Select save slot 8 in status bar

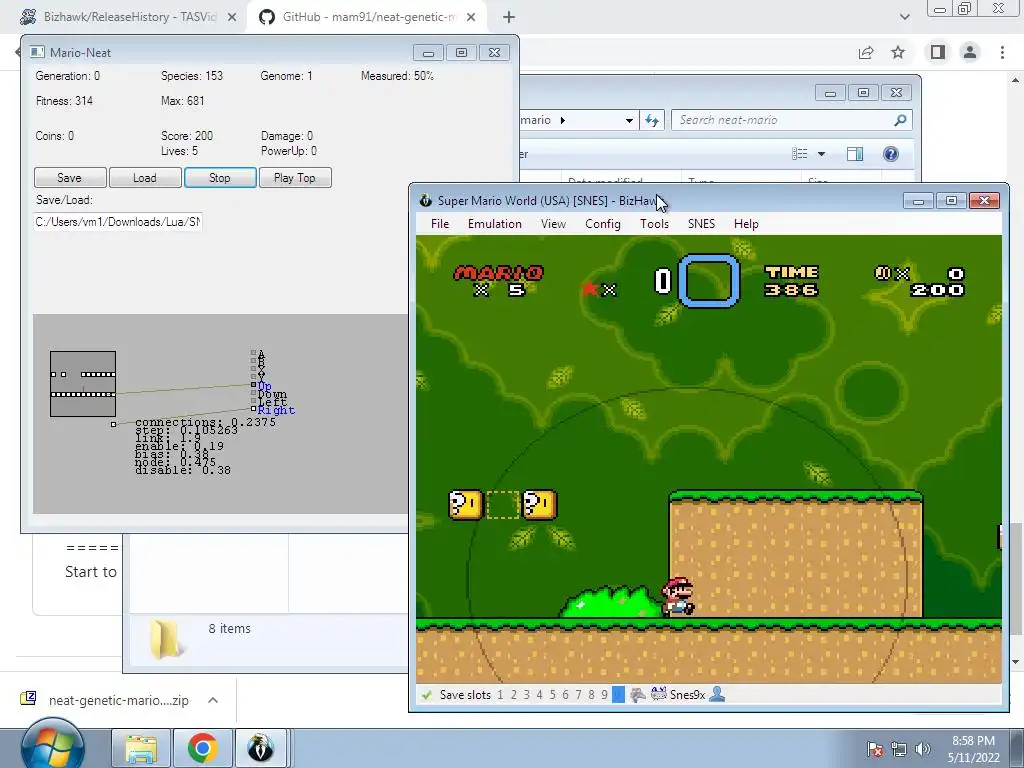[x=591, y=695]
